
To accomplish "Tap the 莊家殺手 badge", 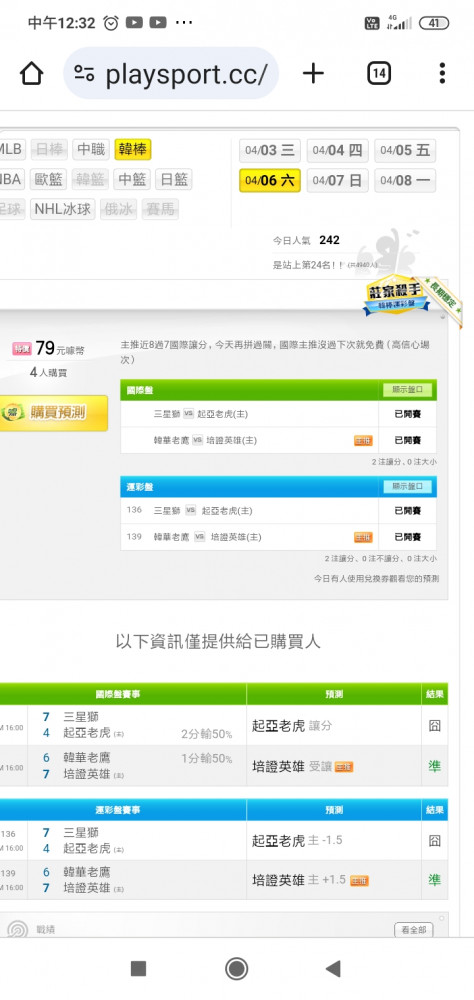I will 398,295.
